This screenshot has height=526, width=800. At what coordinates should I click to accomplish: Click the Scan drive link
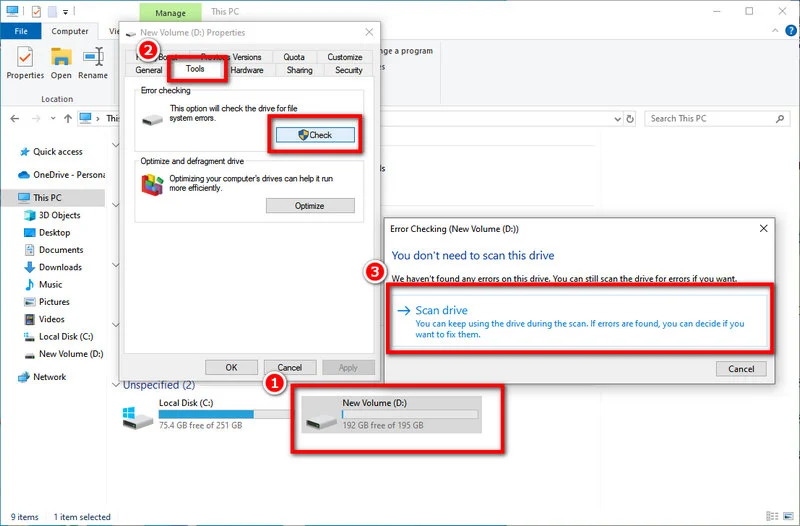click(x=580, y=321)
